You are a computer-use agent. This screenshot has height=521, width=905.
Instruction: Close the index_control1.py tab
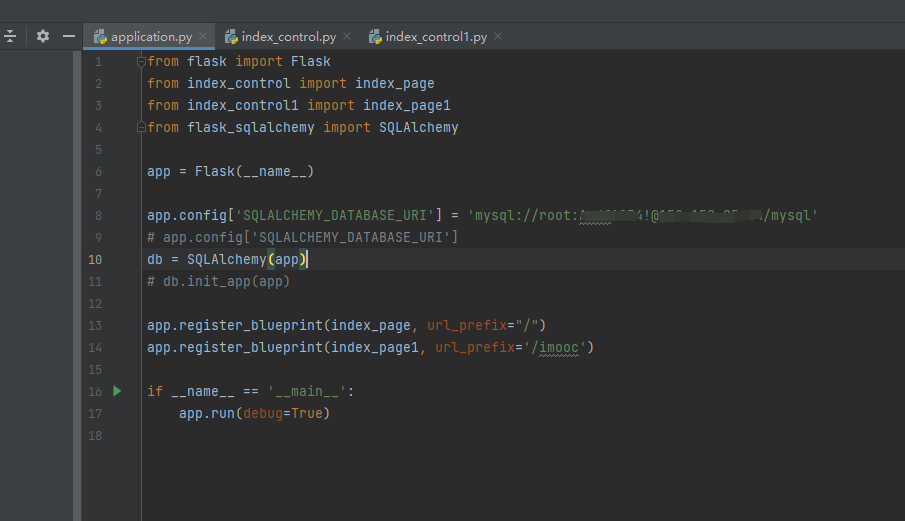pos(498,36)
